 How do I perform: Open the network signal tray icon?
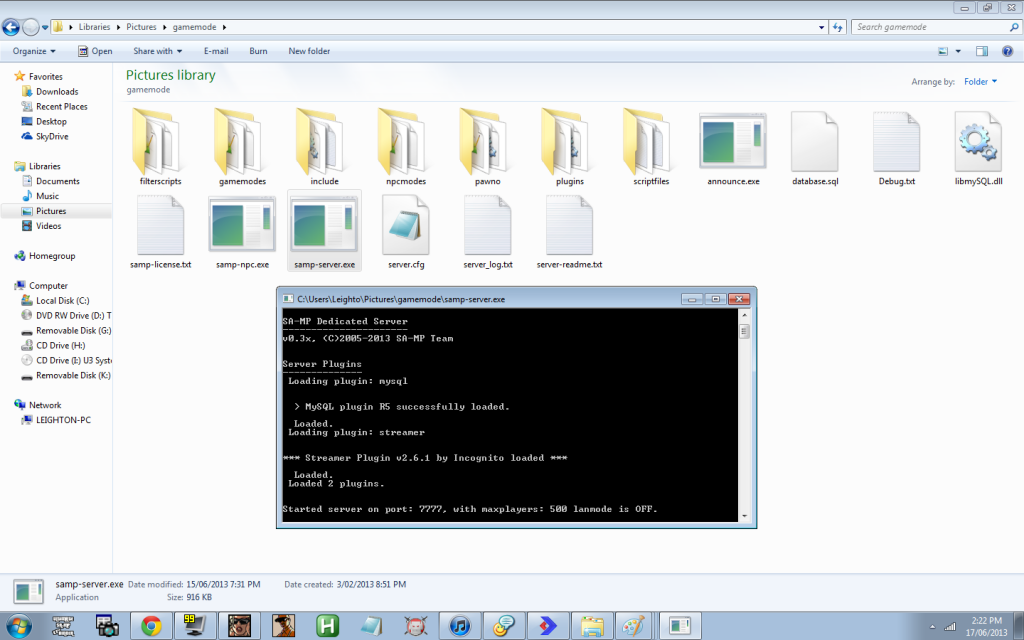pyautogui.click(x=950, y=627)
